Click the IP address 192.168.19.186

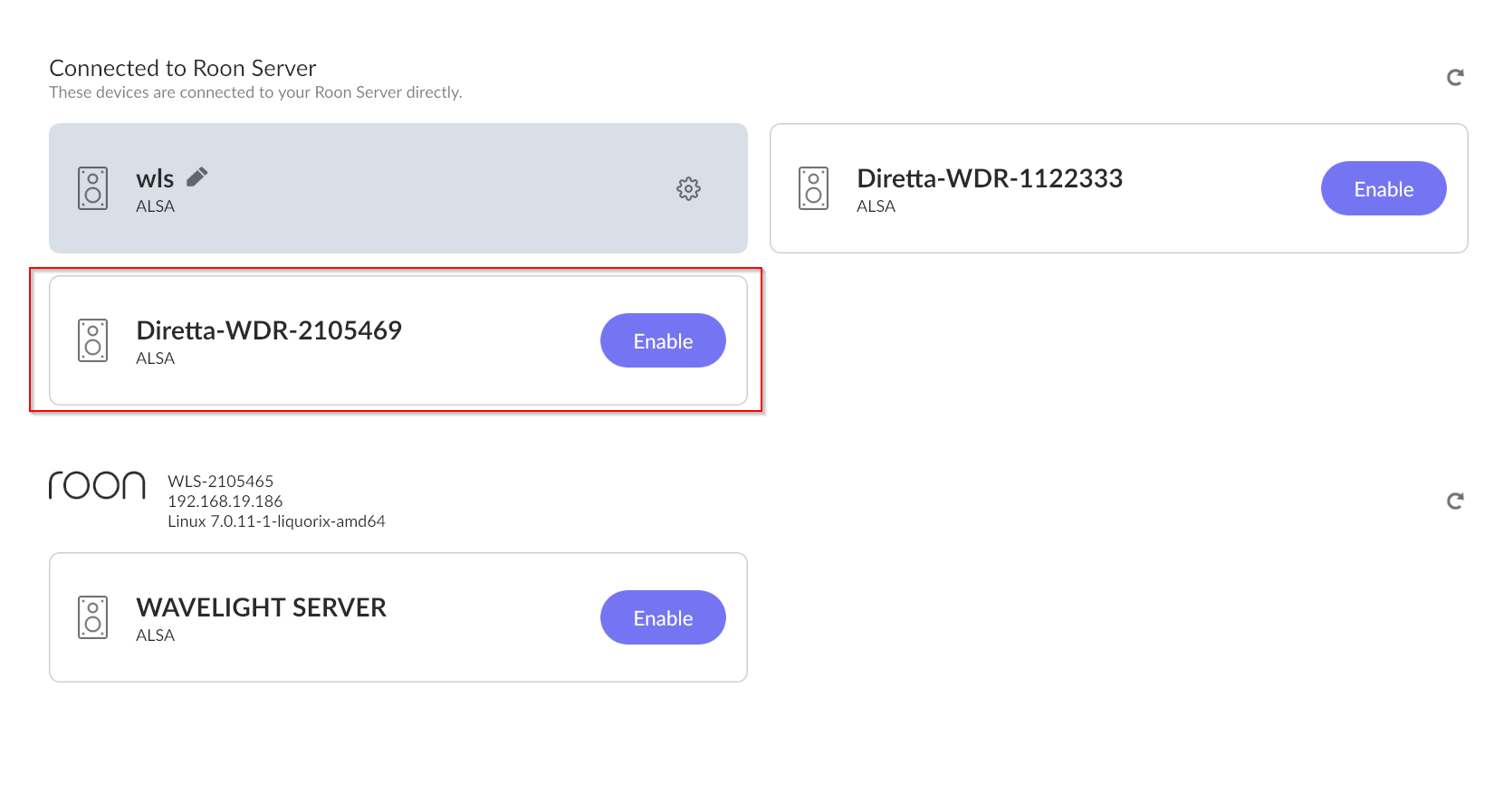pos(225,502)
